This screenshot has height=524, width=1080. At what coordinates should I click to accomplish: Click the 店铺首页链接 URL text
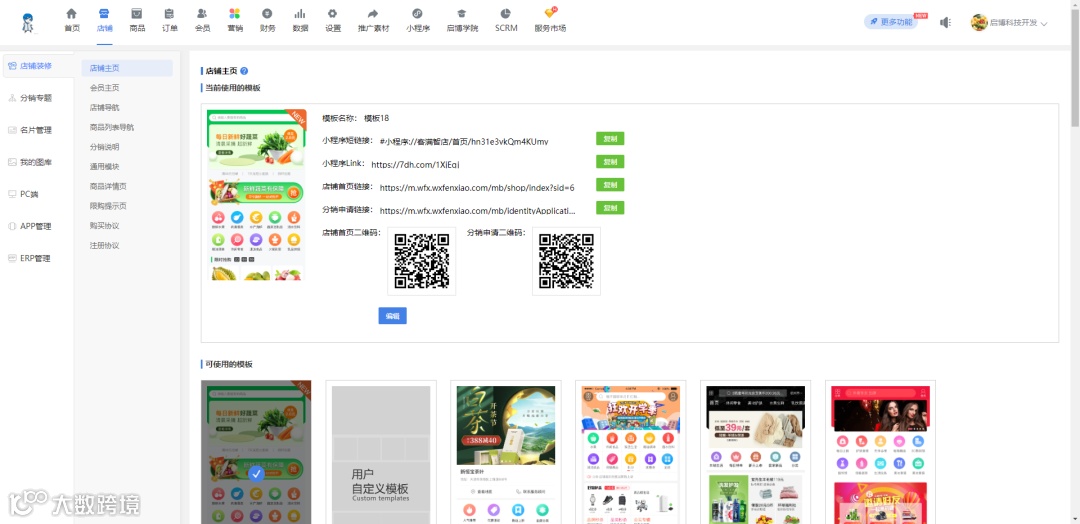click(x=477, y=188)
